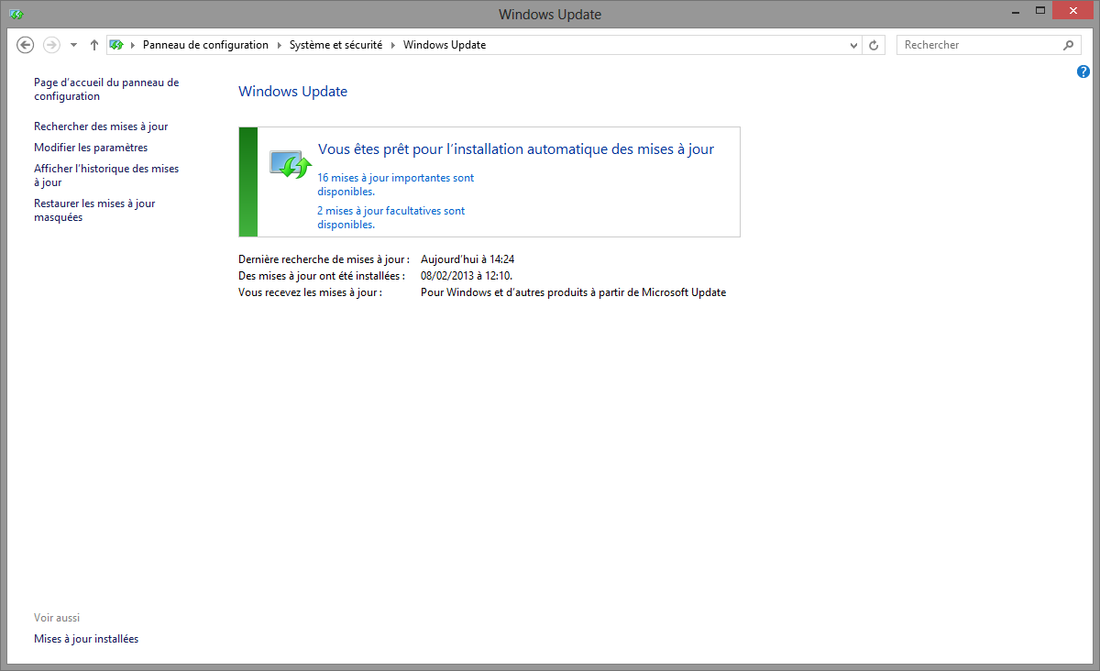Screen dimensions: 1100x671
Task: Click Restaurer les mises à jour masquées
Action: [95, 210]
